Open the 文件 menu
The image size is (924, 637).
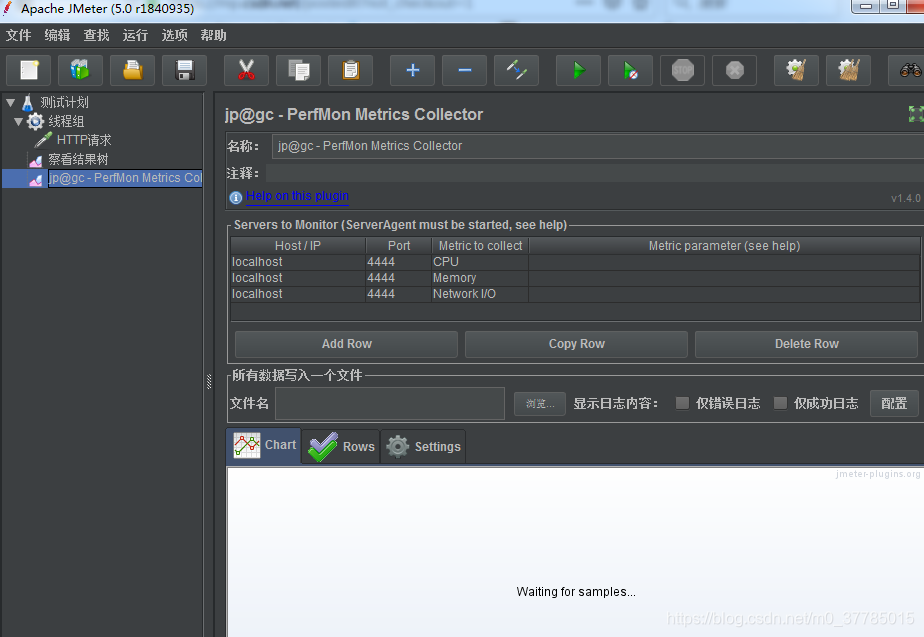pyautogui.click(x=18, y=35)
